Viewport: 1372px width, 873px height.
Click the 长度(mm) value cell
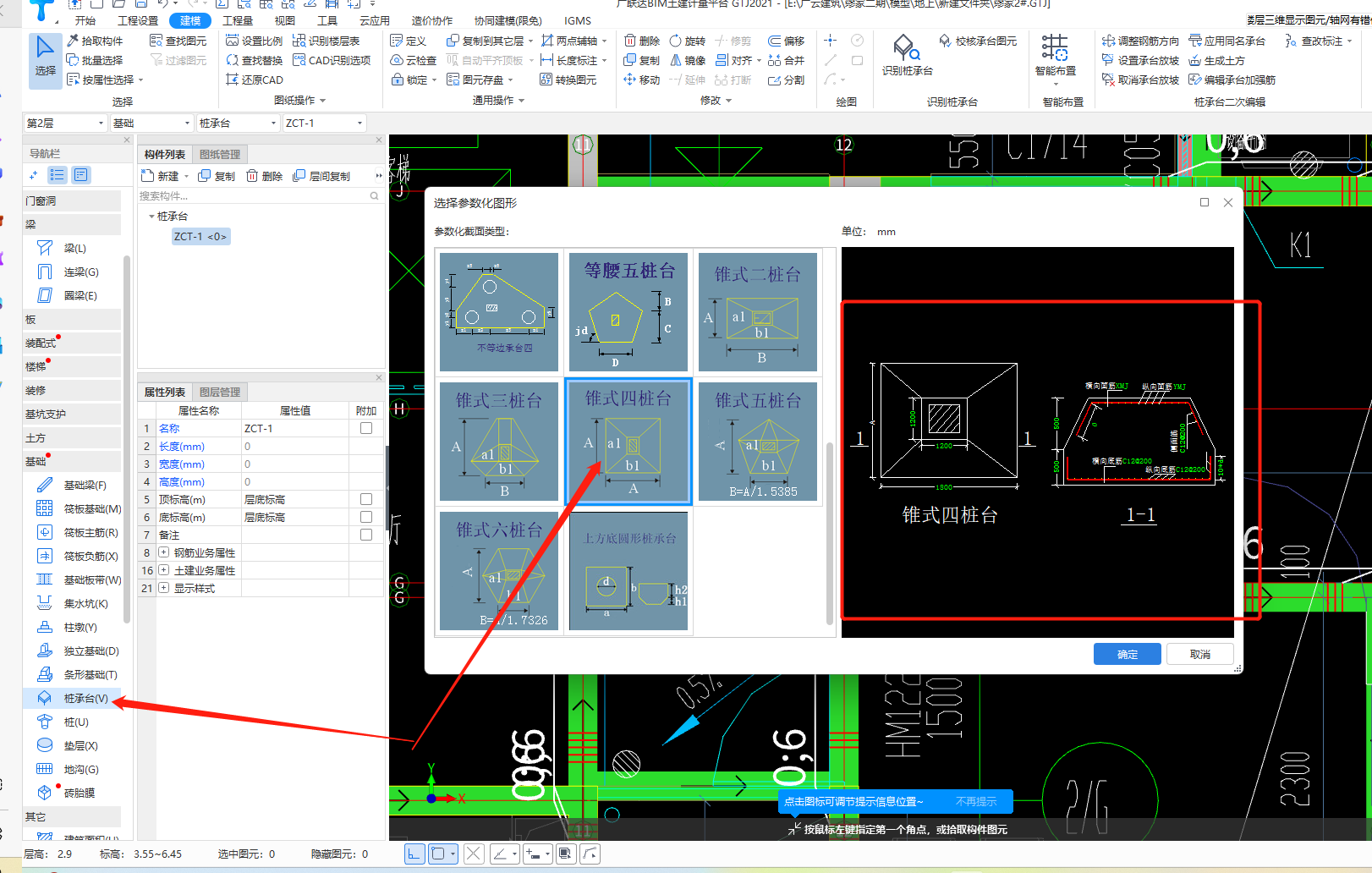(294, 446)
